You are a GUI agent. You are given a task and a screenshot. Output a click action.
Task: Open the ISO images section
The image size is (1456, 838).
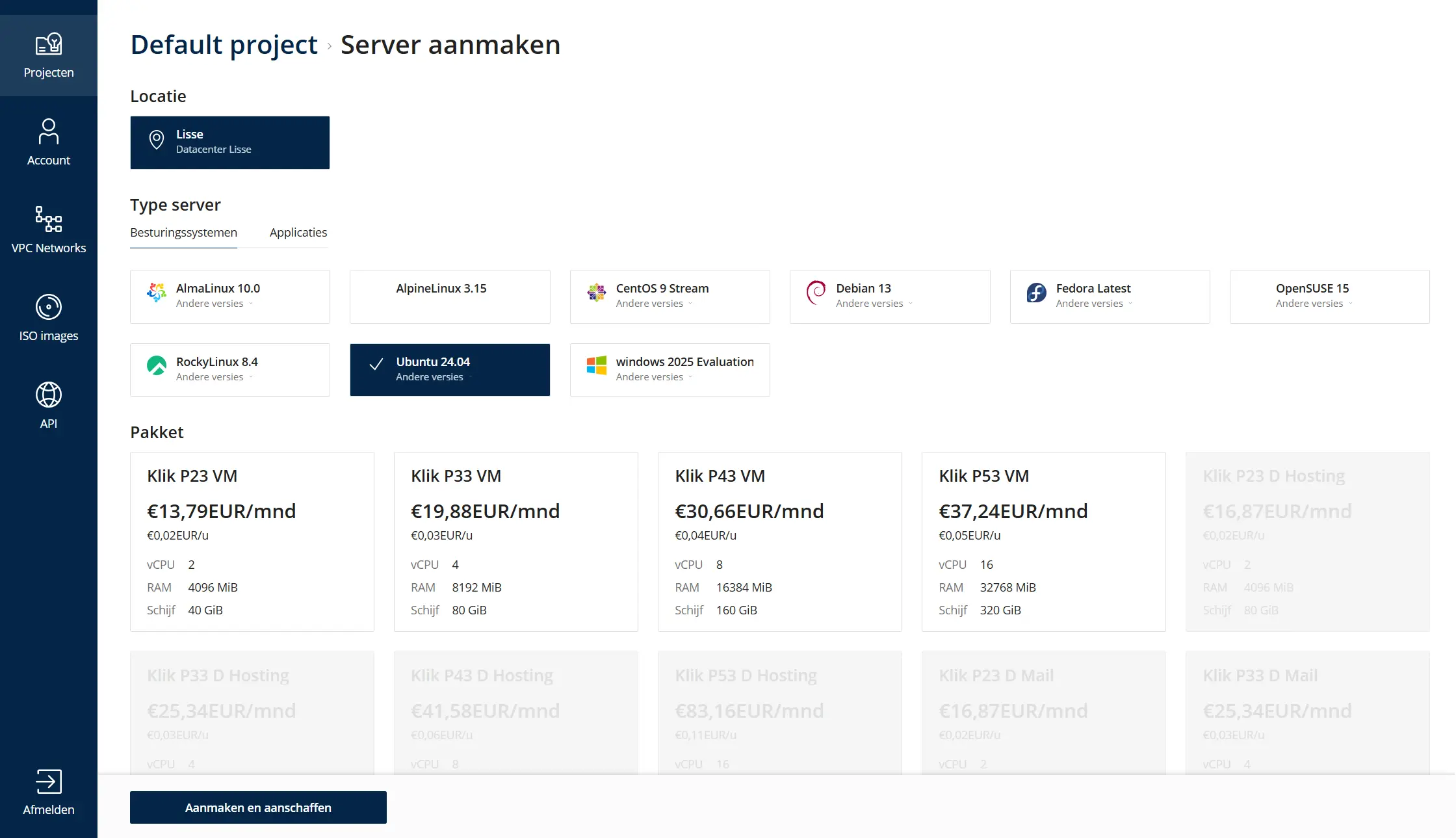[49, 307]
